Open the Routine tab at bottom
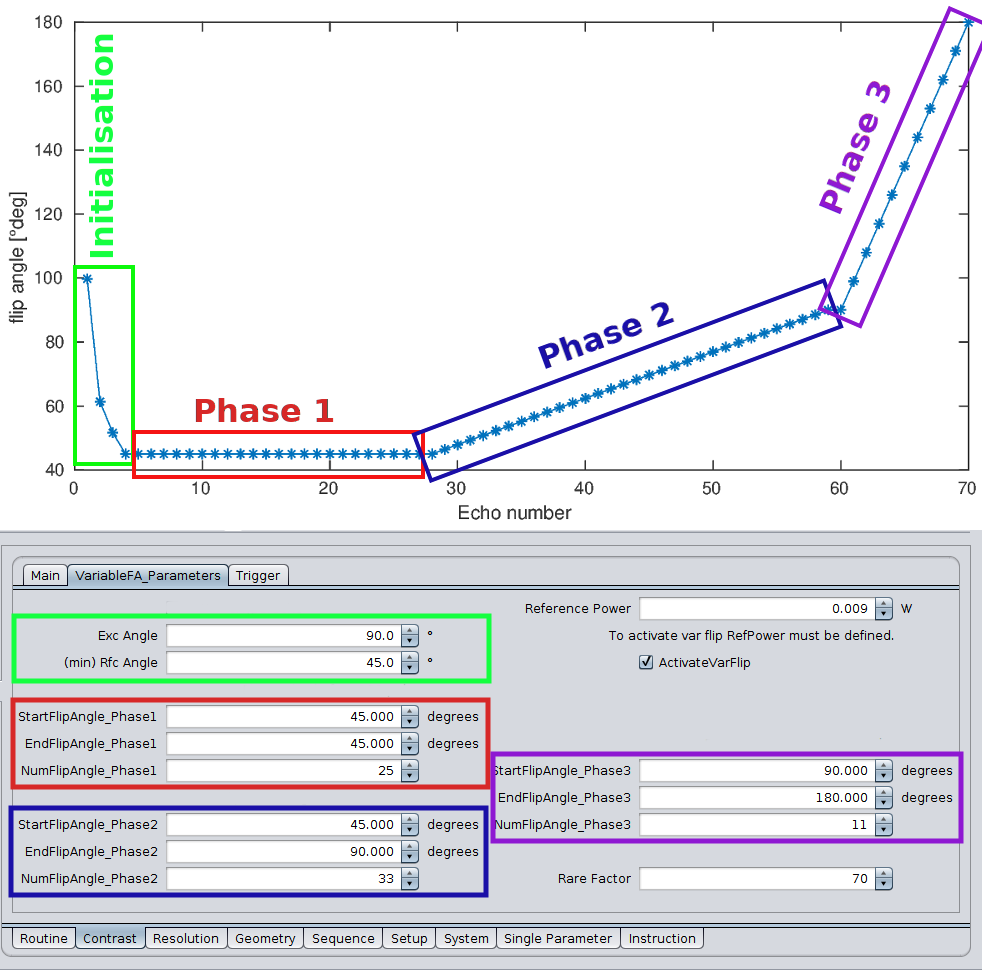This screenshot has width=982, height=970. click(44, 938)
